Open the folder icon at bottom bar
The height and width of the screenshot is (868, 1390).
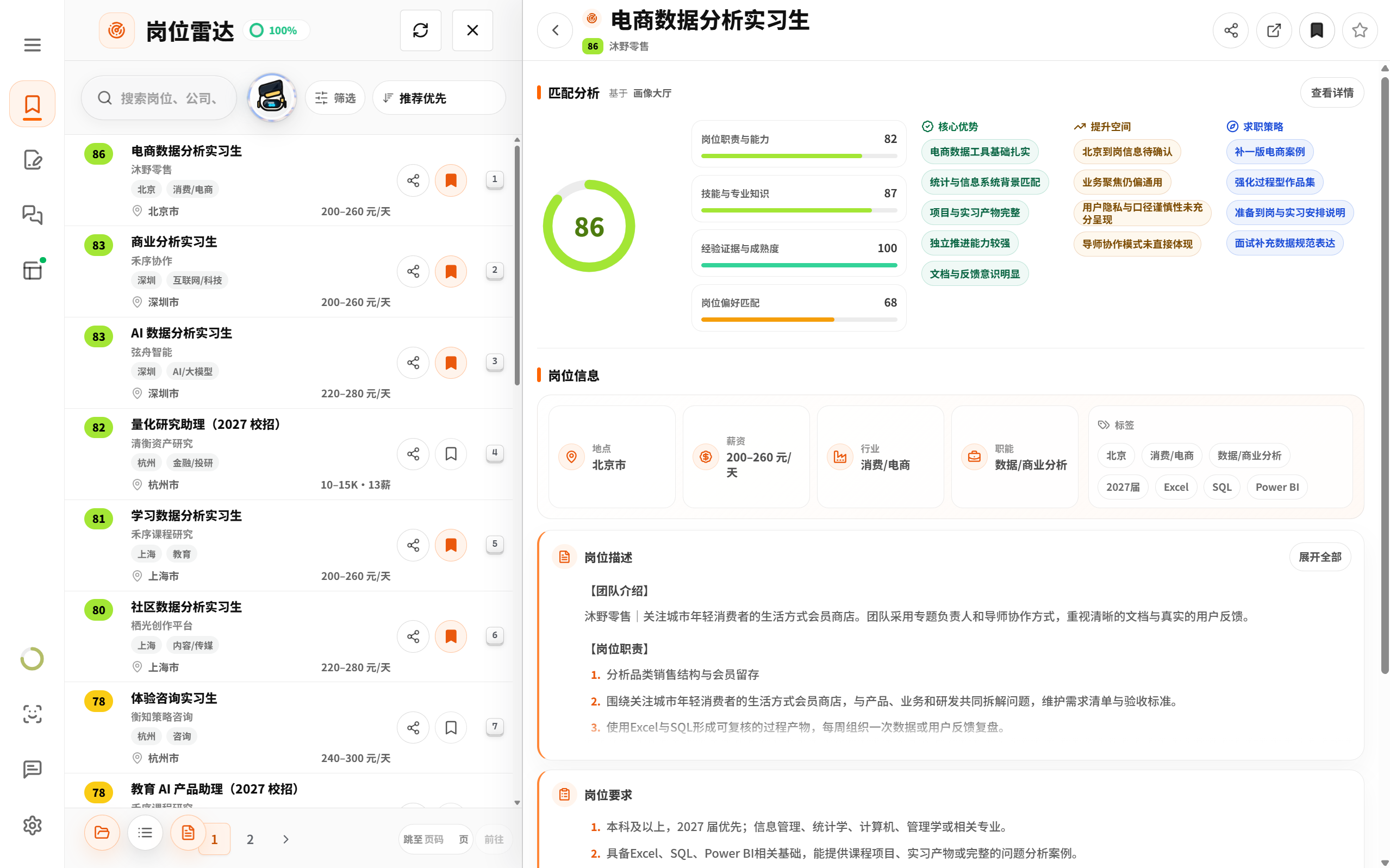pyautogui.click(x=102, y=832)
